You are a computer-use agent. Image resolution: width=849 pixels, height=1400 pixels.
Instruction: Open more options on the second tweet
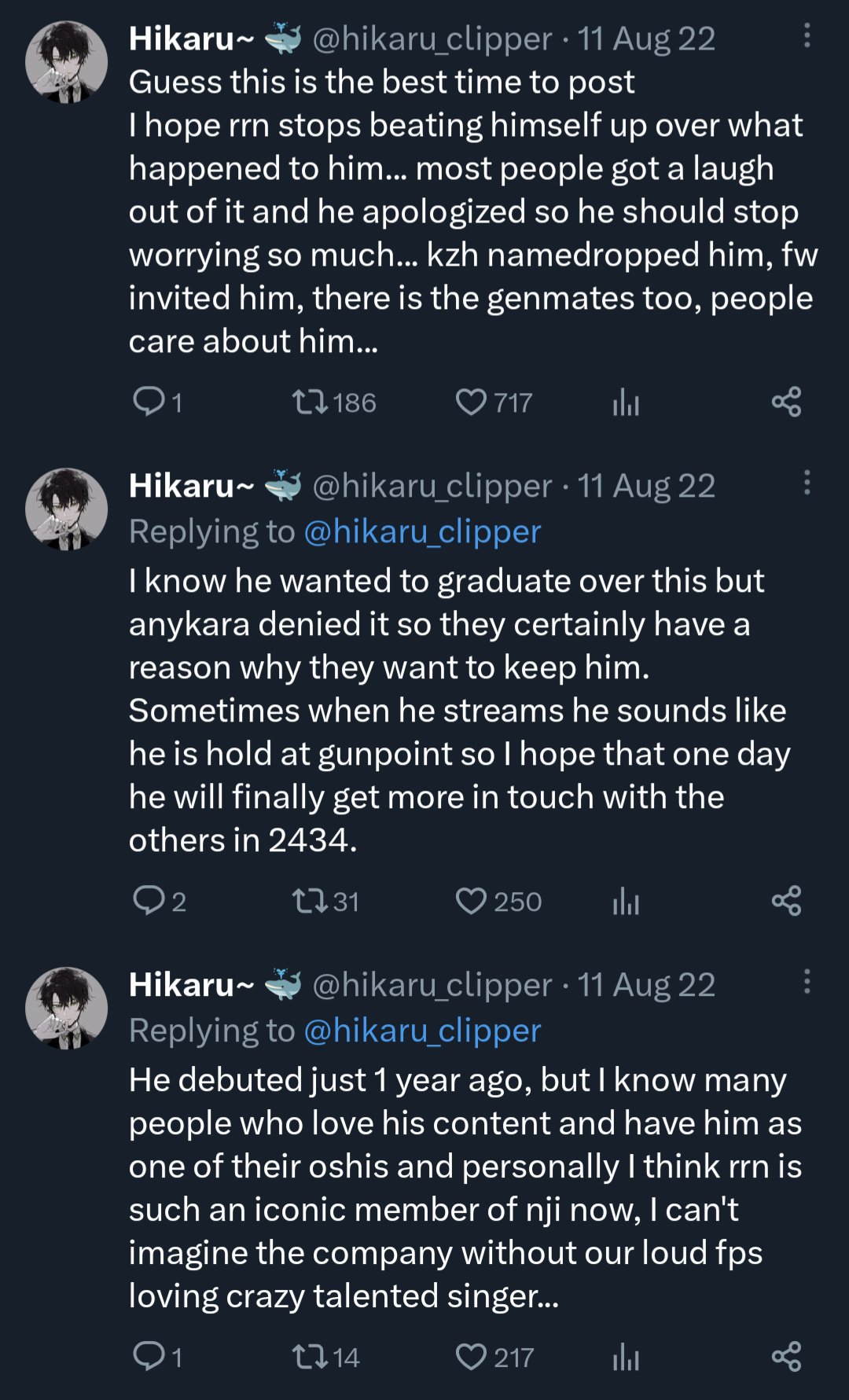coord(807,483)
